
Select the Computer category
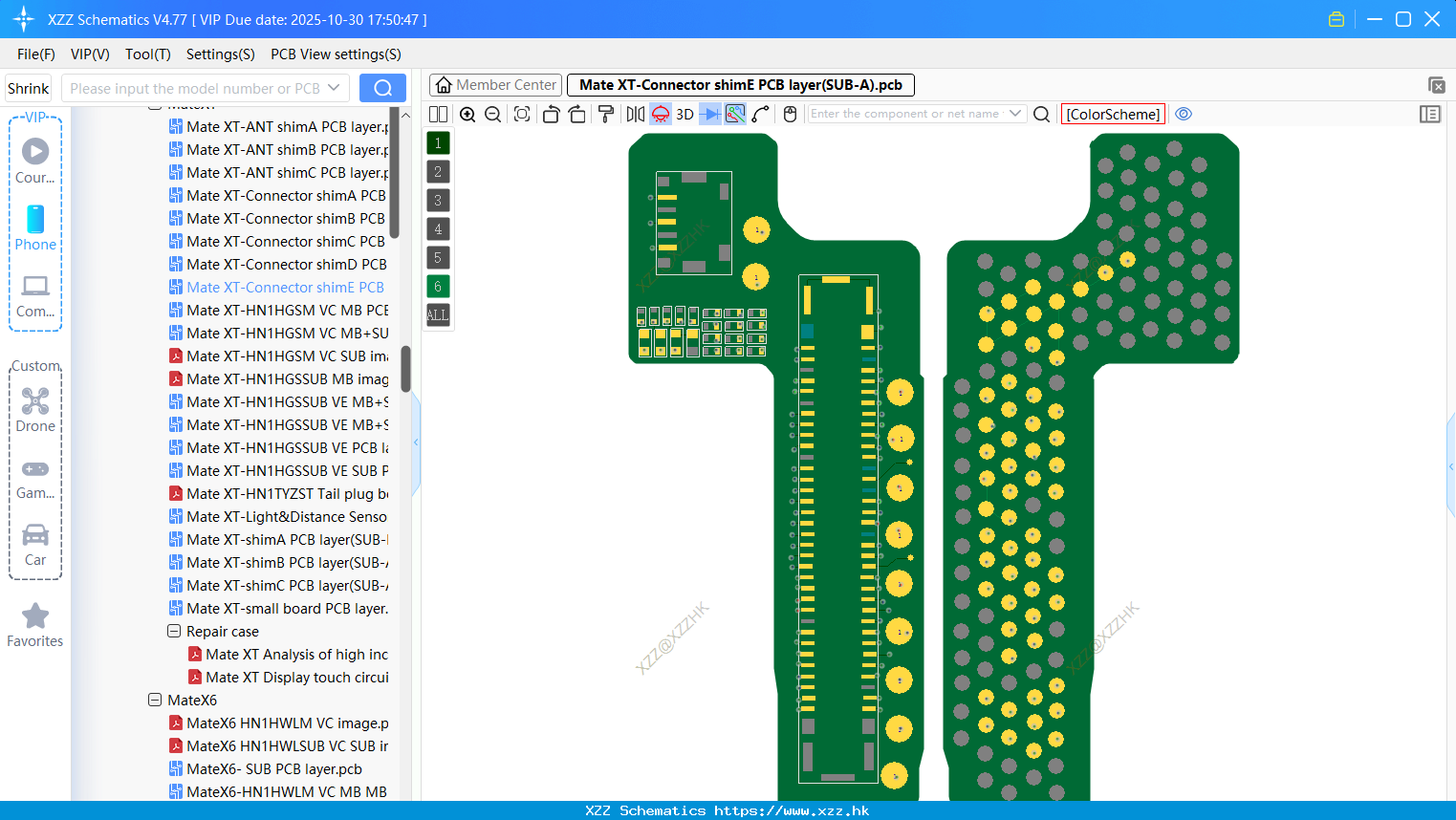tap(35, 295)
